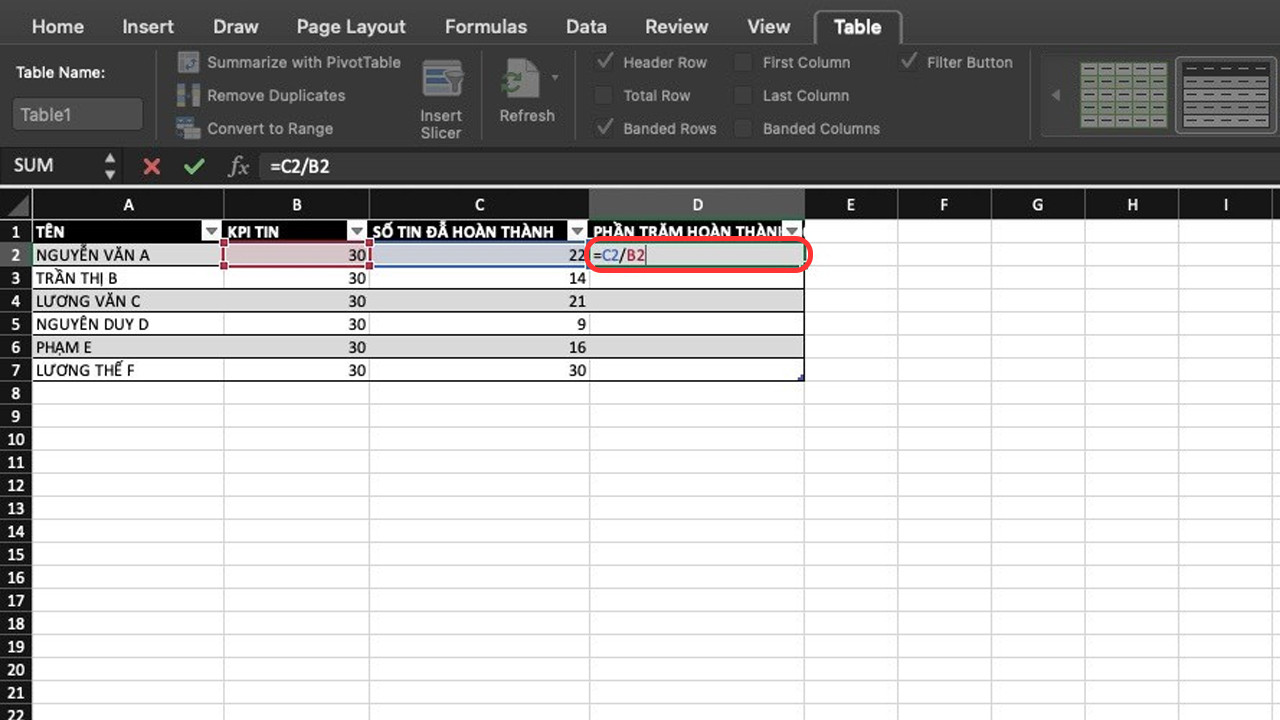Cancel the formula entry with the red X
This screenshot has height=720, width=1280.
tap(152, 166)
